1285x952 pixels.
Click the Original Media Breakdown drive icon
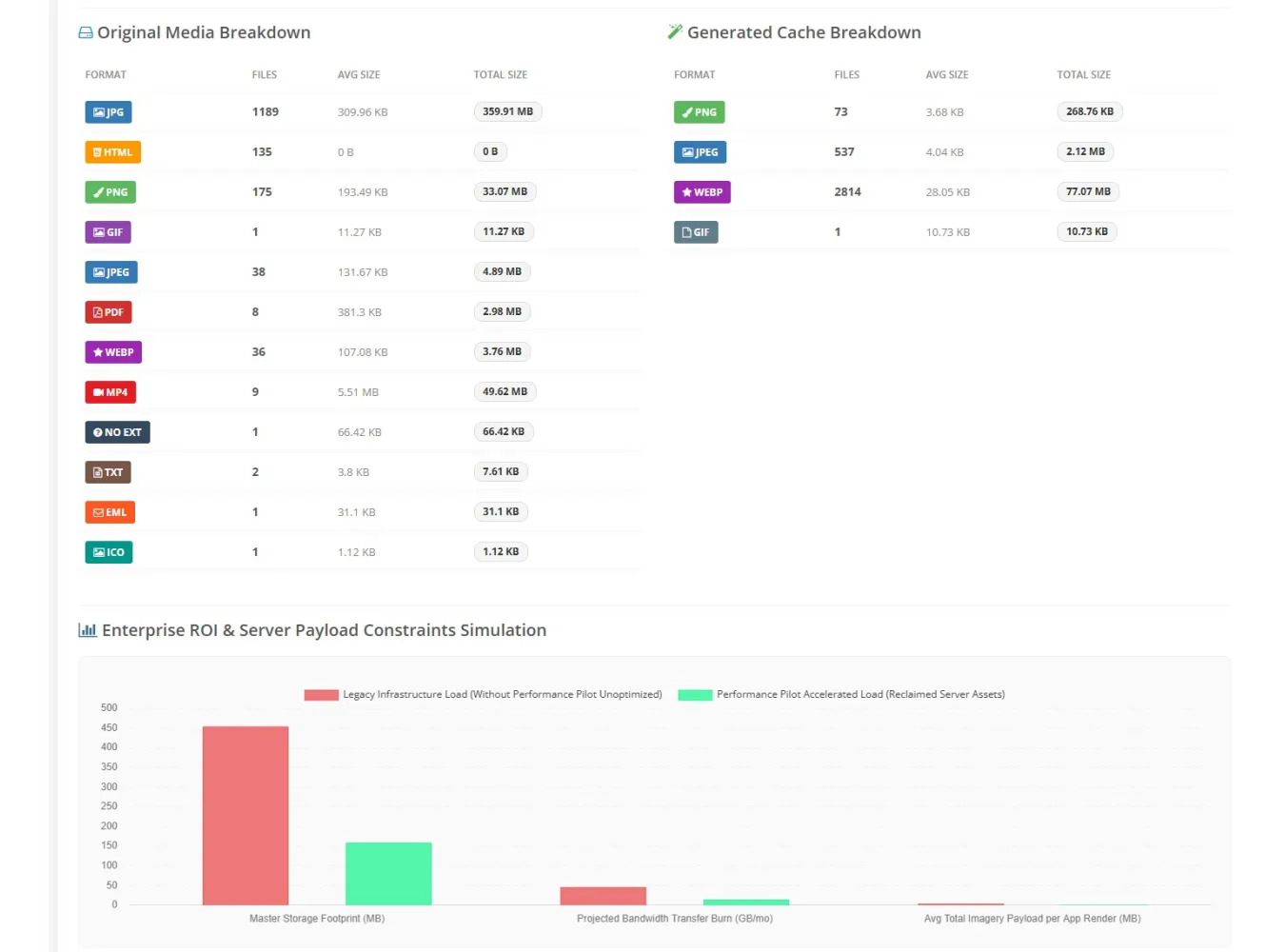pyautogui.click(x=86, y=32)
